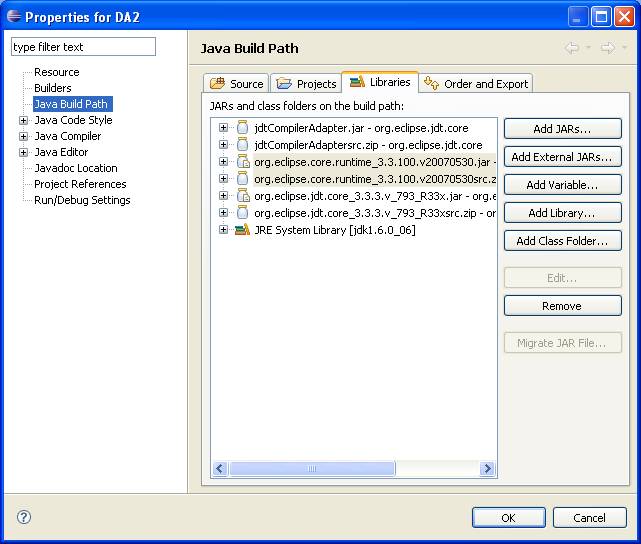
Task: Select Resource in the properties tree
Action: (56, 72)
